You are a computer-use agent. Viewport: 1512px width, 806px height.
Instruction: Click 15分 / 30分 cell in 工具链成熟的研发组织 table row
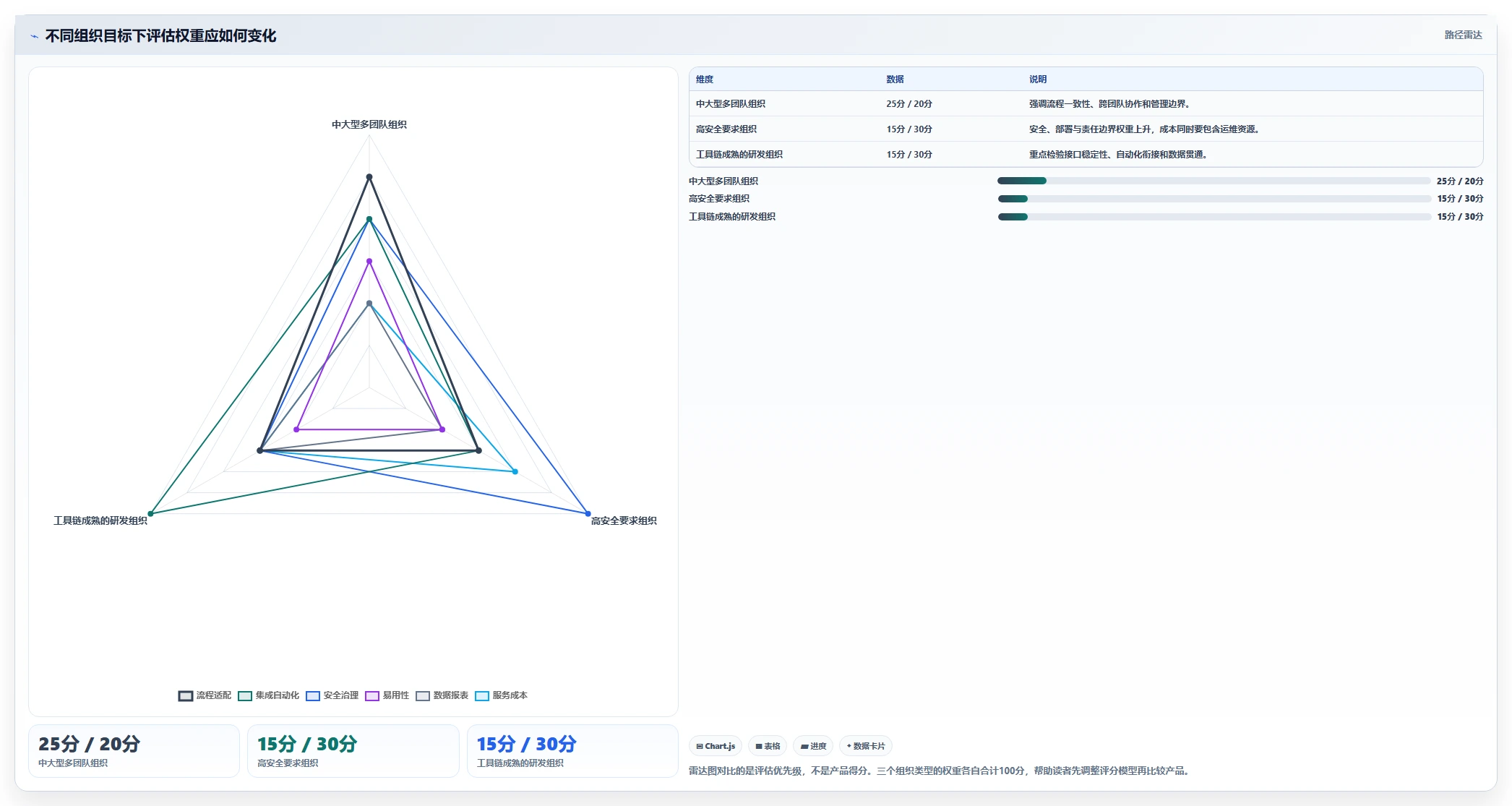tap(909, 155)
